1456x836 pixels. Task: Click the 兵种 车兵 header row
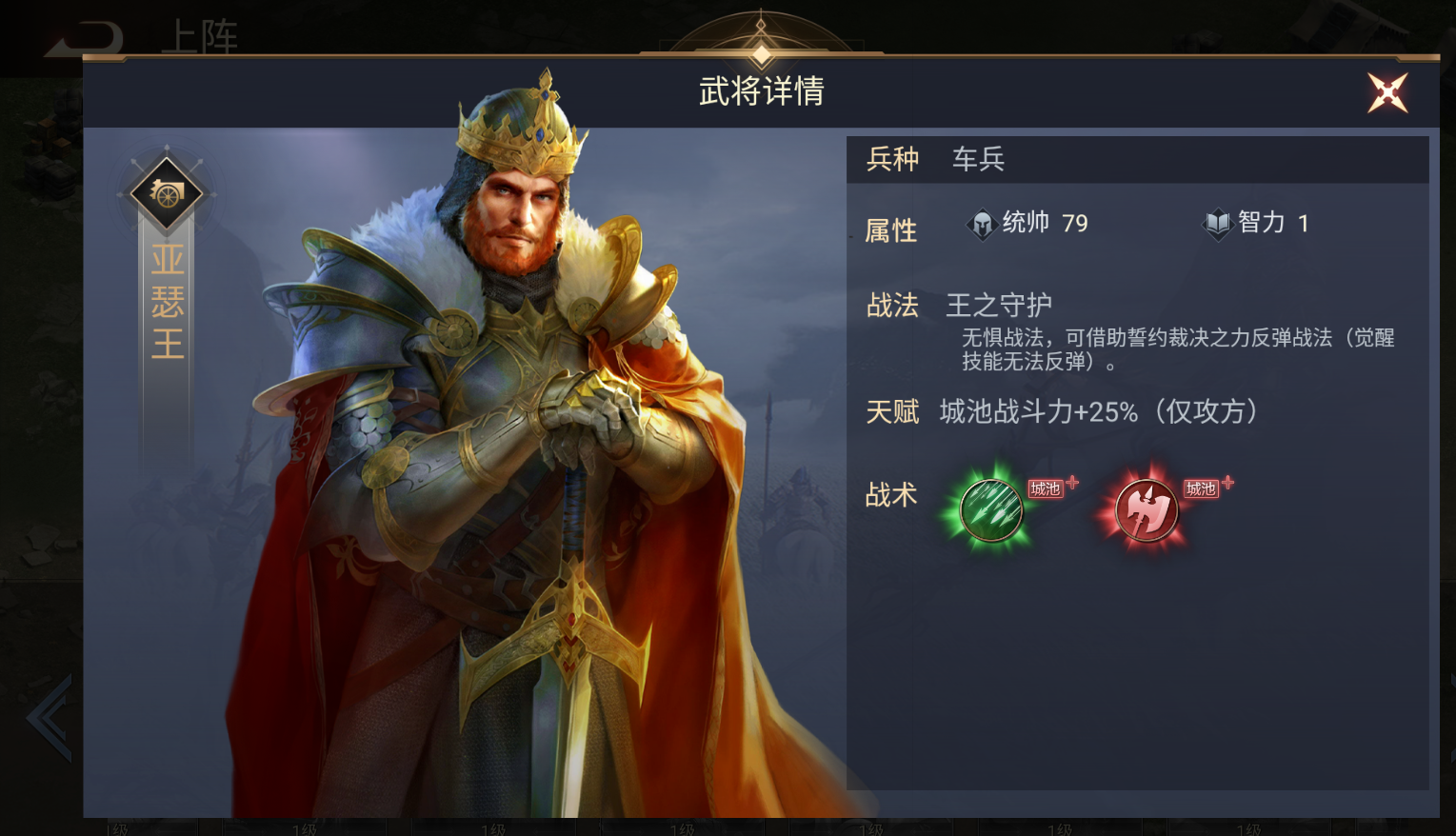coord(1138,159)
